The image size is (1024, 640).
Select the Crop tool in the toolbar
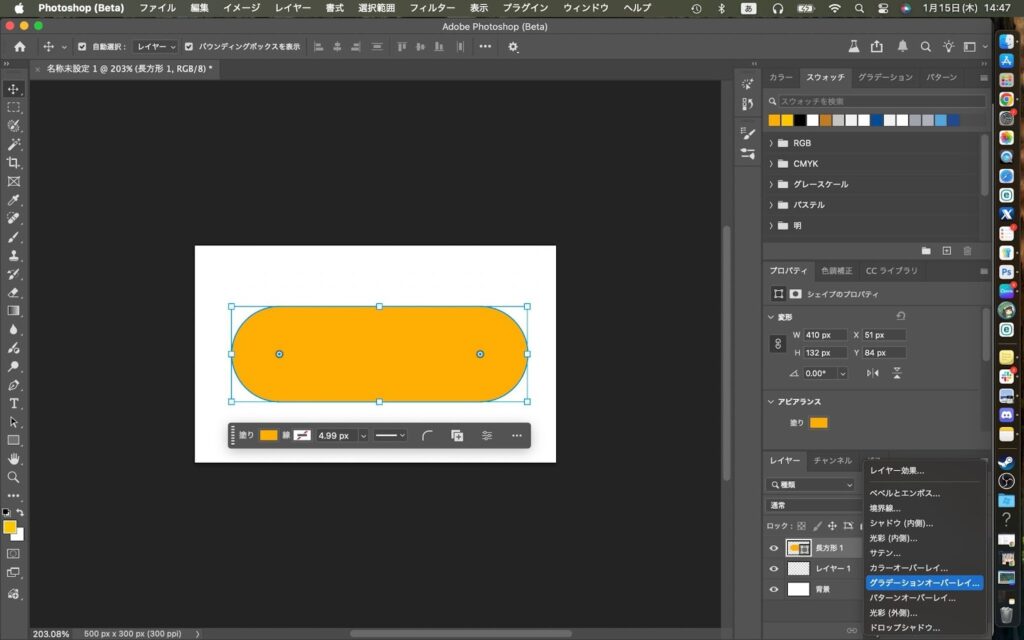(14, 163)
